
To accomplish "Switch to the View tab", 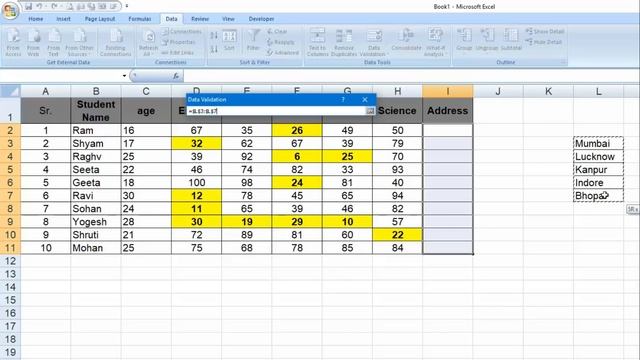I will [228, 19].
